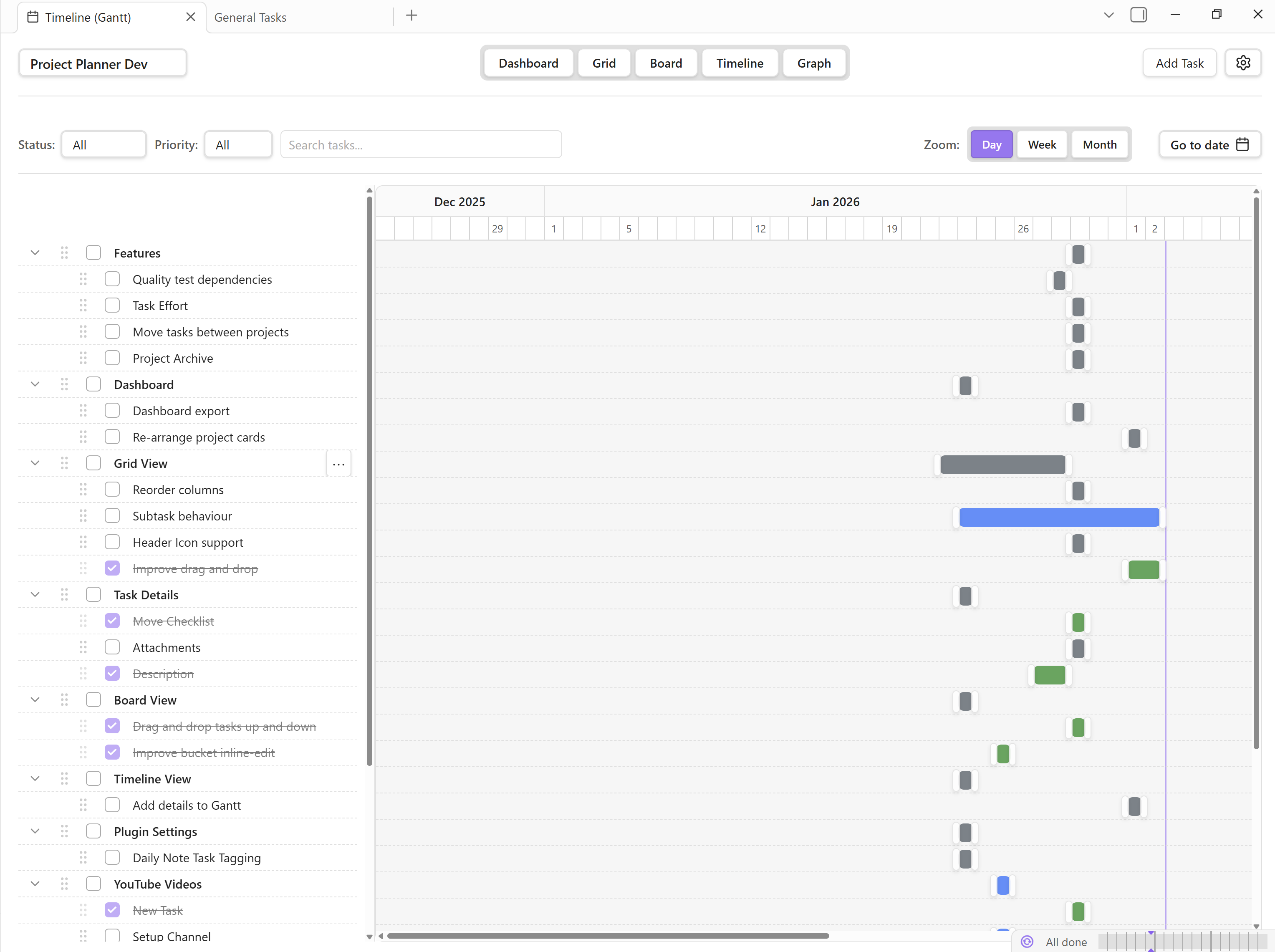Viewport: 1275px width, 952px height.
Task: Open the Board view tab
Action: [x=665, y=63]
